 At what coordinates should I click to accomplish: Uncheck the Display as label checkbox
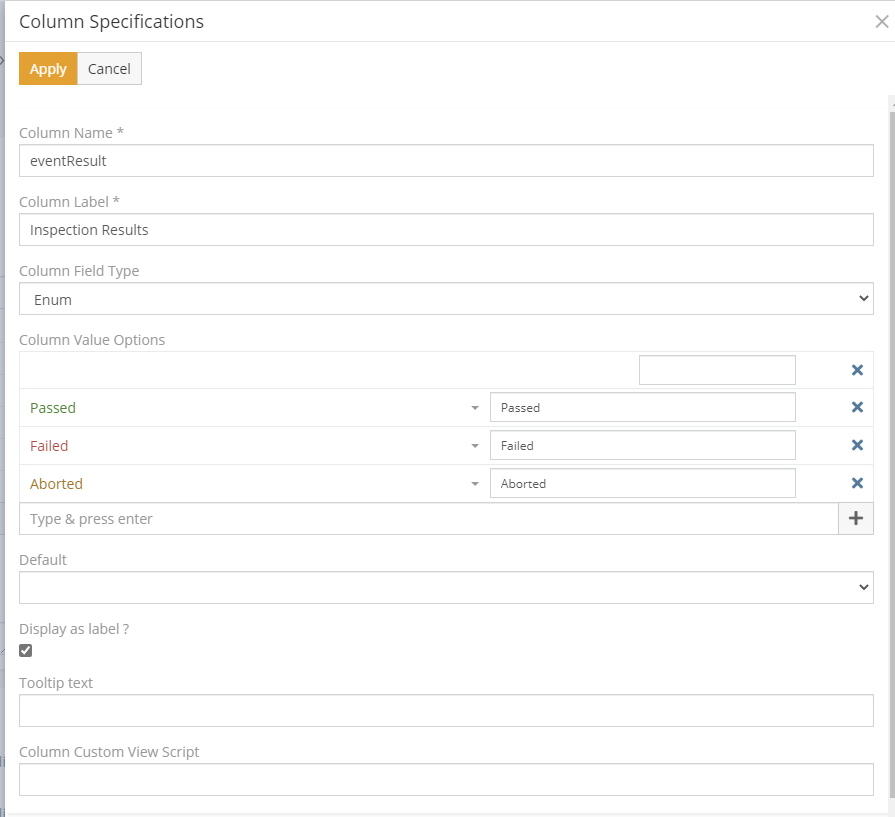[26, 651]
